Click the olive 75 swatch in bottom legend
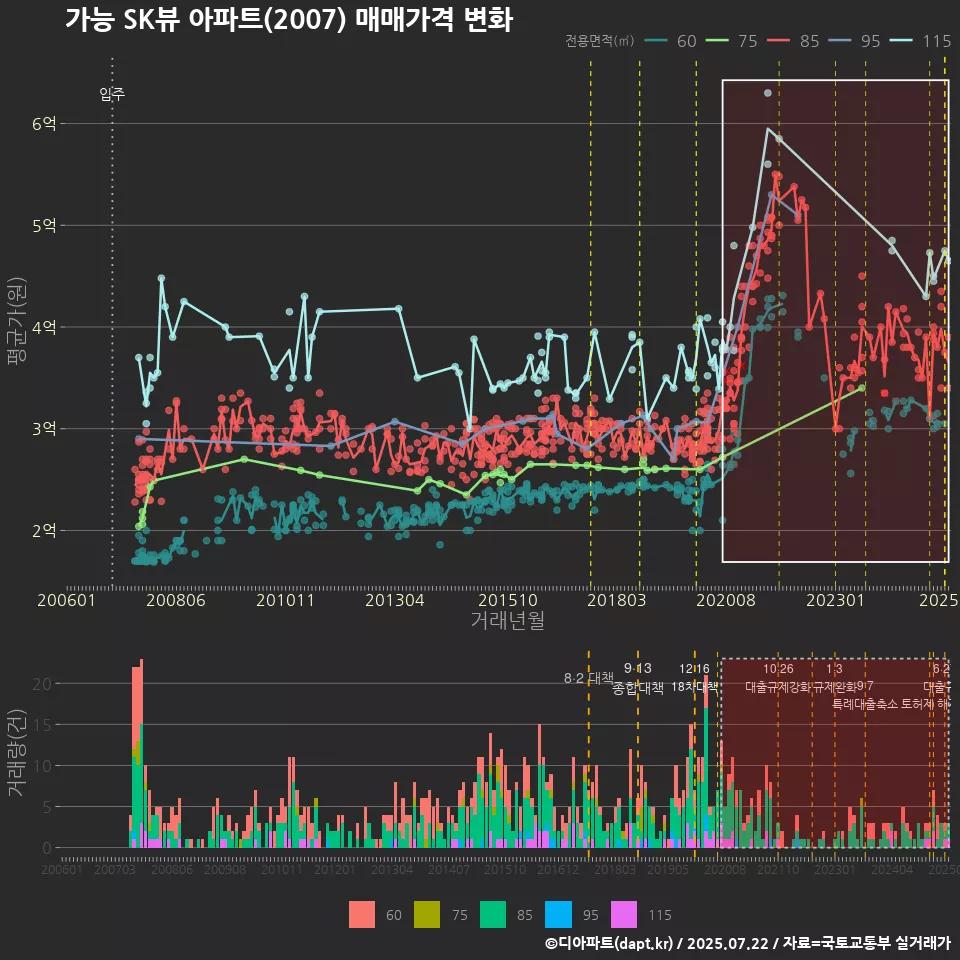This screenshot has width=960, height=960. (427, 915)
